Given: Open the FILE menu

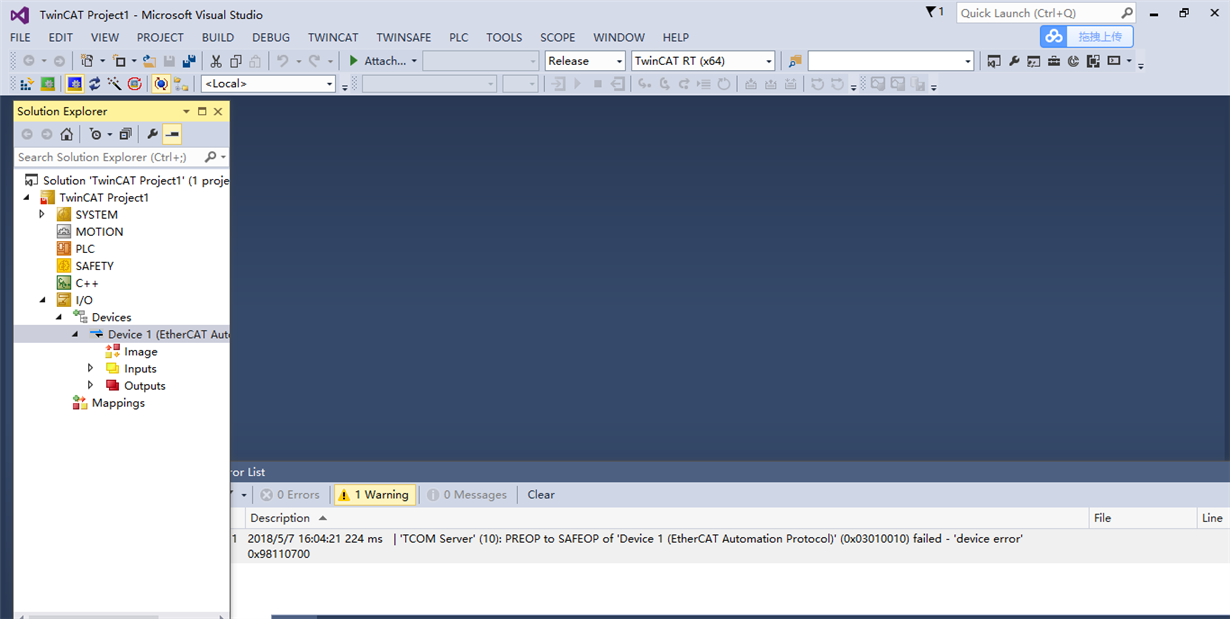Looking at the screenshot, I should [x=20, y=37].
